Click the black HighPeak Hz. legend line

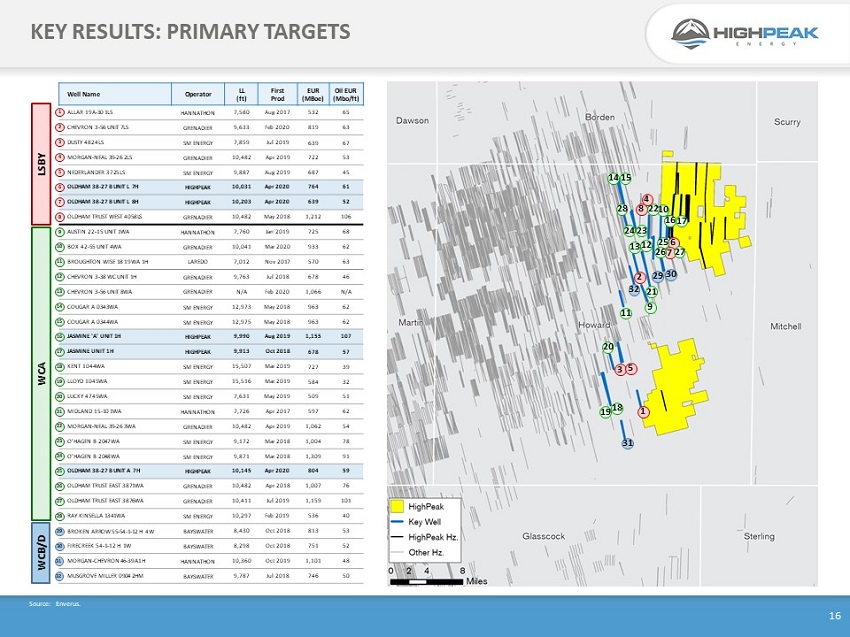tap(397, 537)
